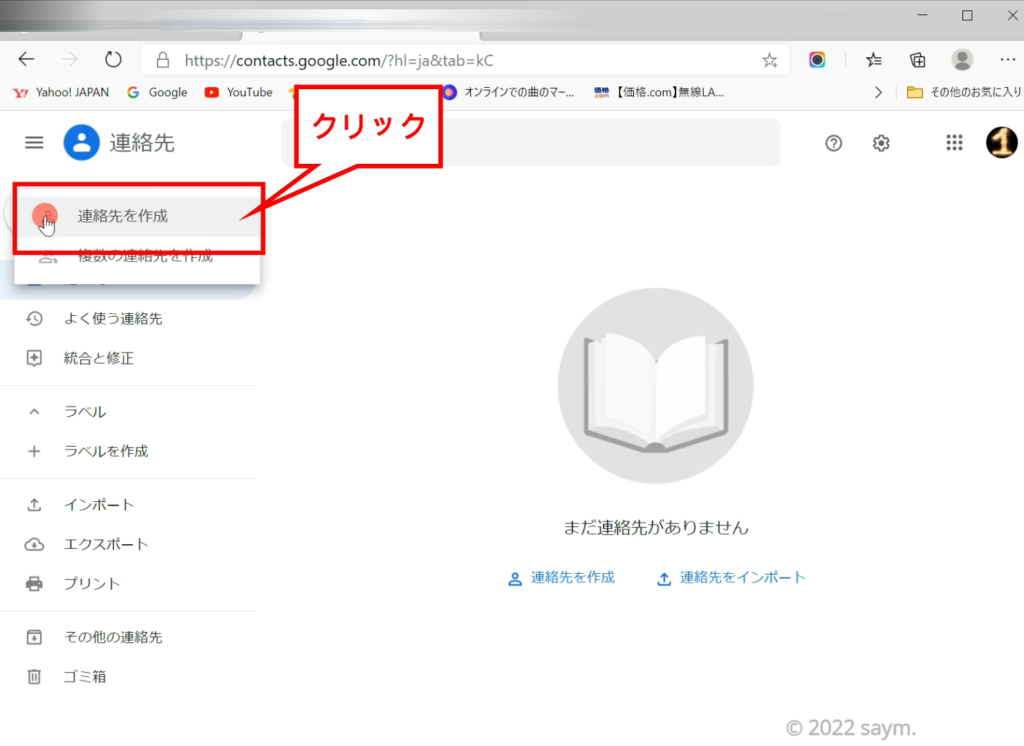1024x746 pixels.
Task: Click ラベルを作成 in the sidebar
Action: [x=106, y=451]
